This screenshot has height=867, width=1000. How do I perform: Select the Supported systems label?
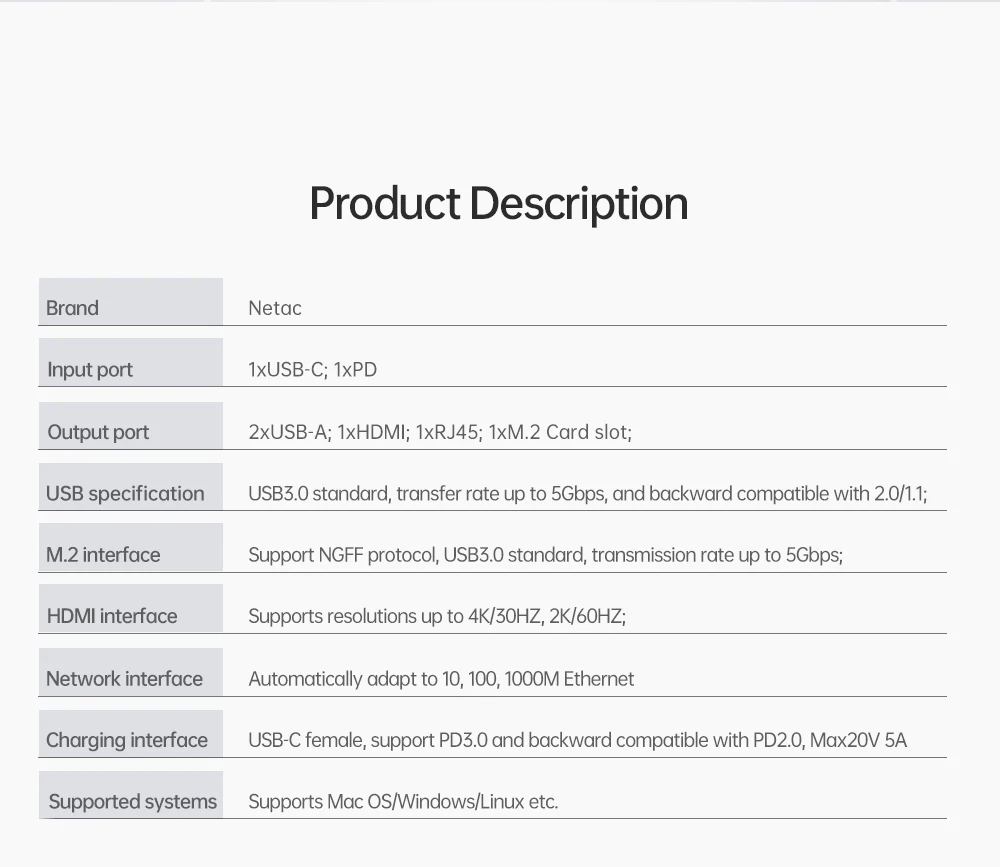pos(133,802)
